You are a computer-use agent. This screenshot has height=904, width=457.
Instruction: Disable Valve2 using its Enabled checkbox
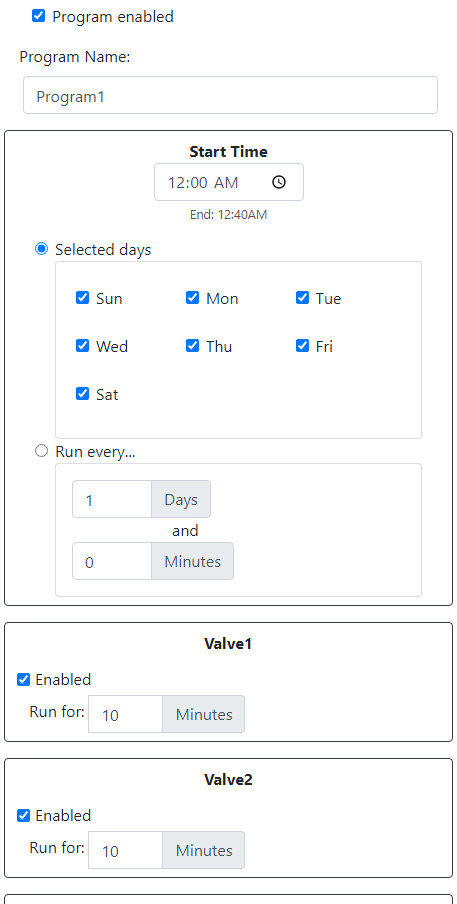pos(24,816)
